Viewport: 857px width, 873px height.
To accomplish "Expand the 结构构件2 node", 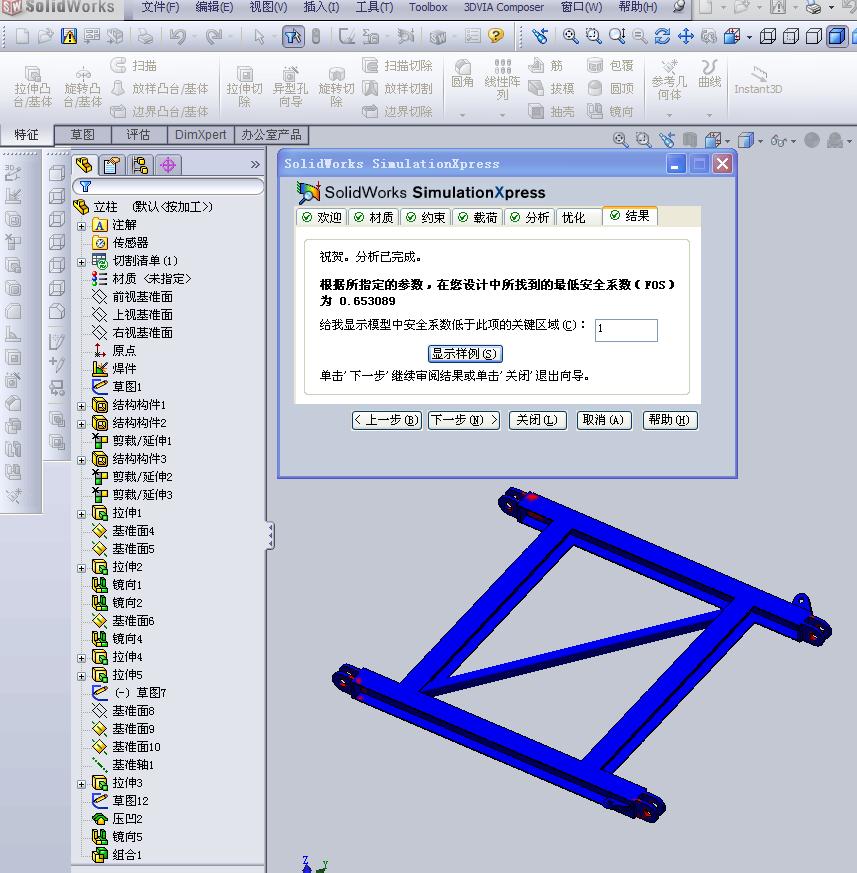I will pos(81,424).
